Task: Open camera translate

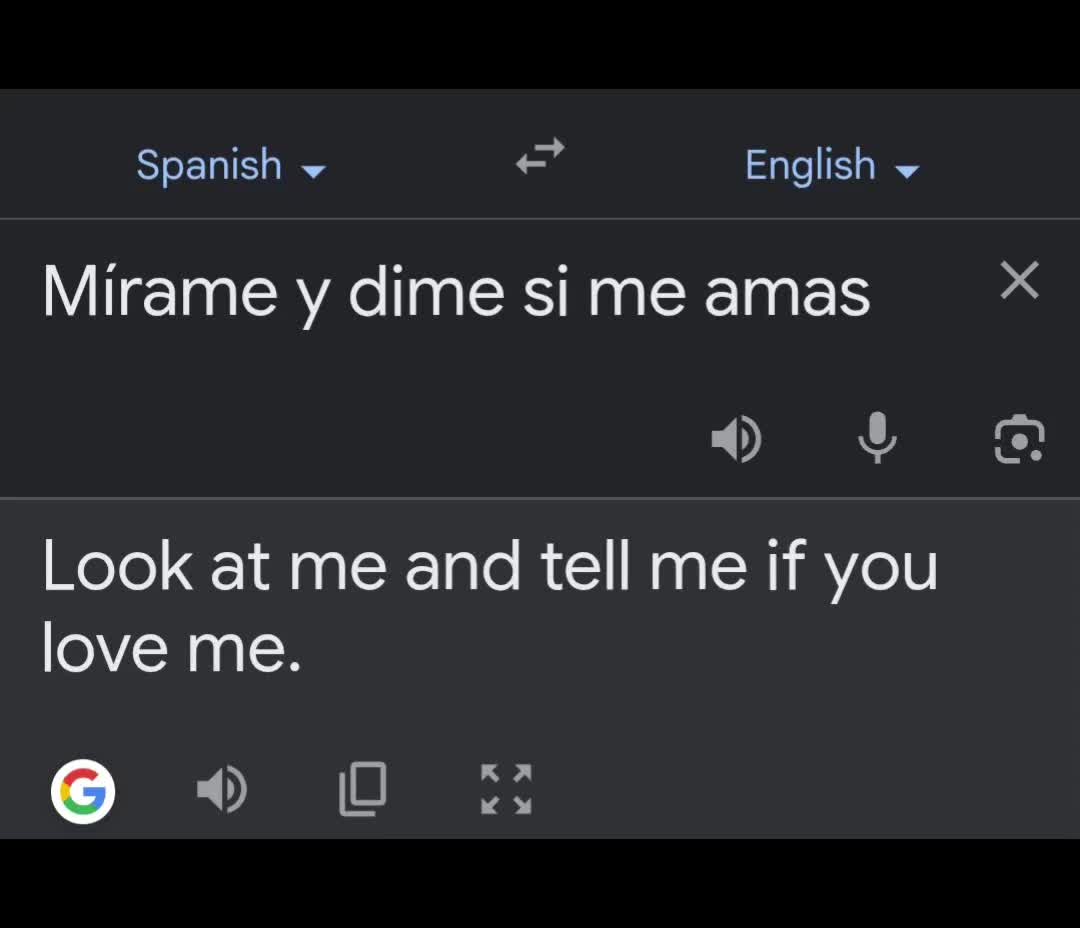Action: (1019, 439)
